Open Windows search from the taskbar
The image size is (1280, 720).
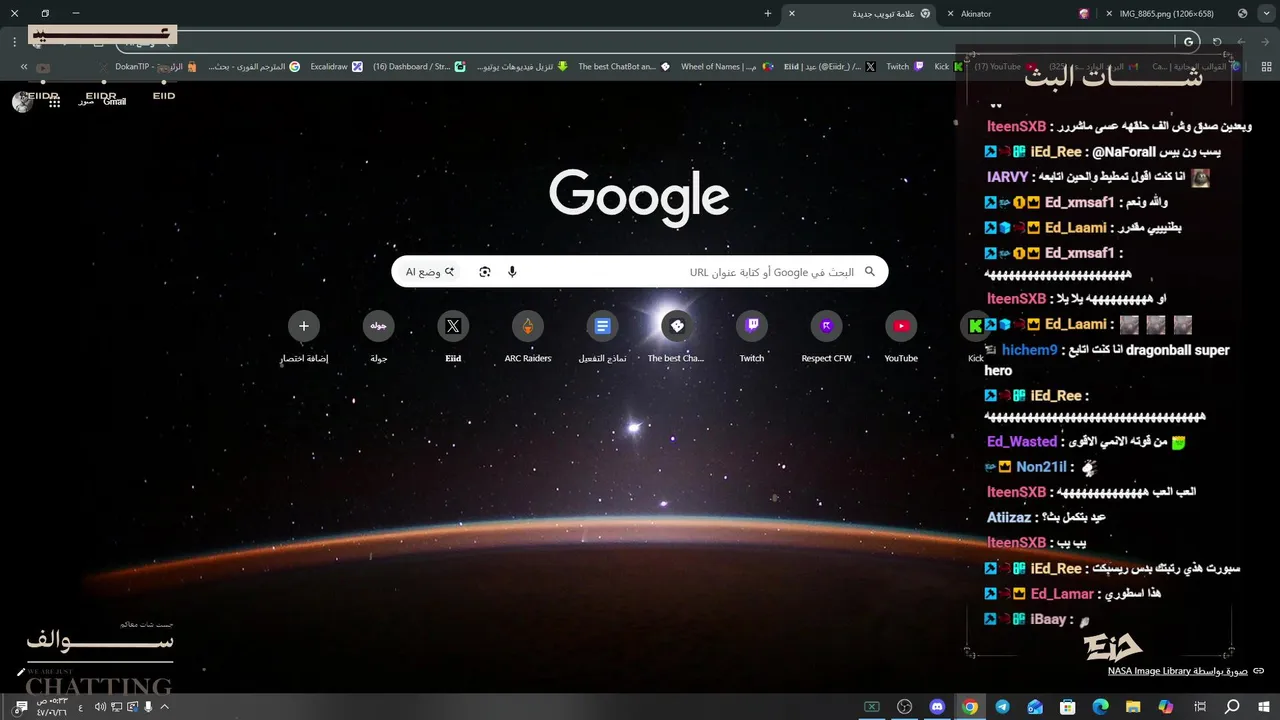pos(1232,706)
